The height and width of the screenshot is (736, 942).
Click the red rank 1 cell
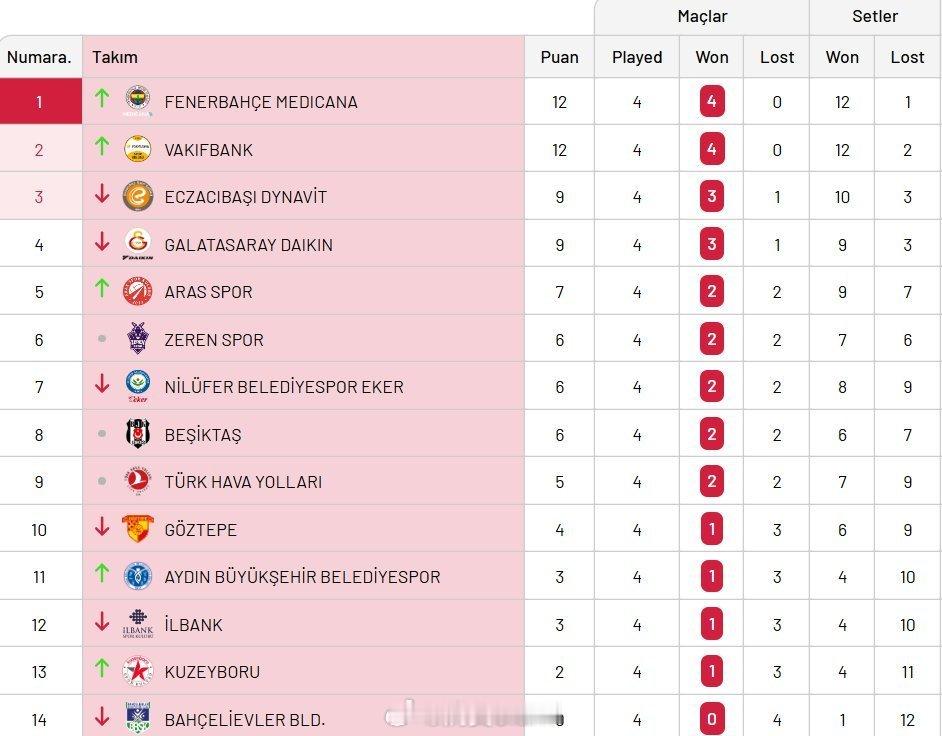tap(40, 102)
